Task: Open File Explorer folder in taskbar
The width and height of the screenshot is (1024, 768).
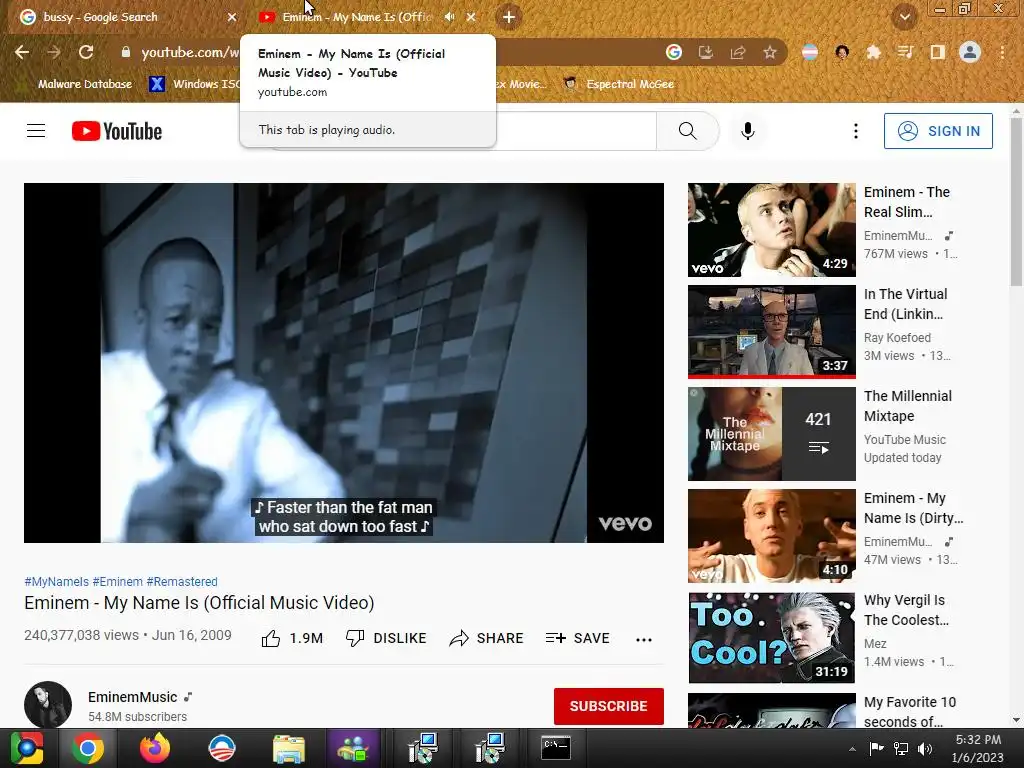Action: click(x=288, y=748)
